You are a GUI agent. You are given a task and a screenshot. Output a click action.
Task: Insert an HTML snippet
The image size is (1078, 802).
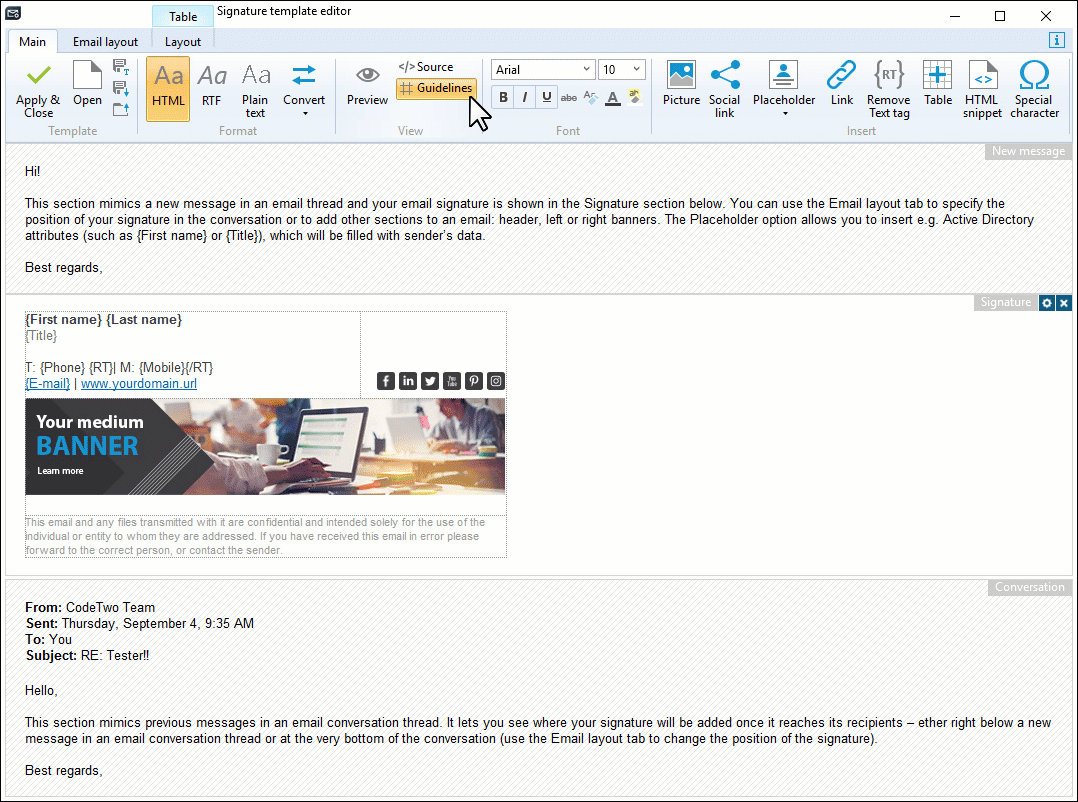click(x=982, y=88)
